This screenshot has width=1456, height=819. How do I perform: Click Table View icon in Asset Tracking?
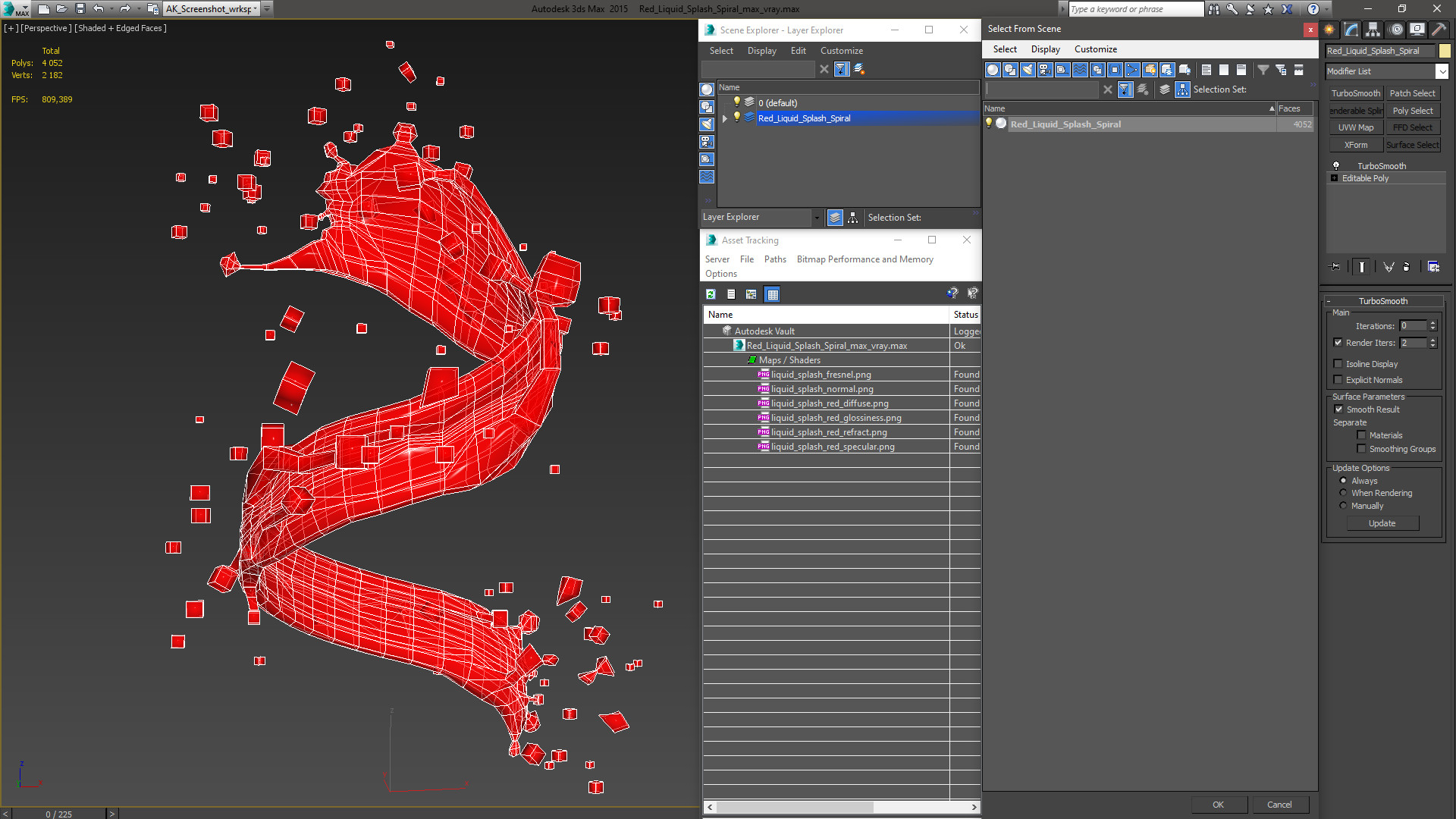(772, 294)
